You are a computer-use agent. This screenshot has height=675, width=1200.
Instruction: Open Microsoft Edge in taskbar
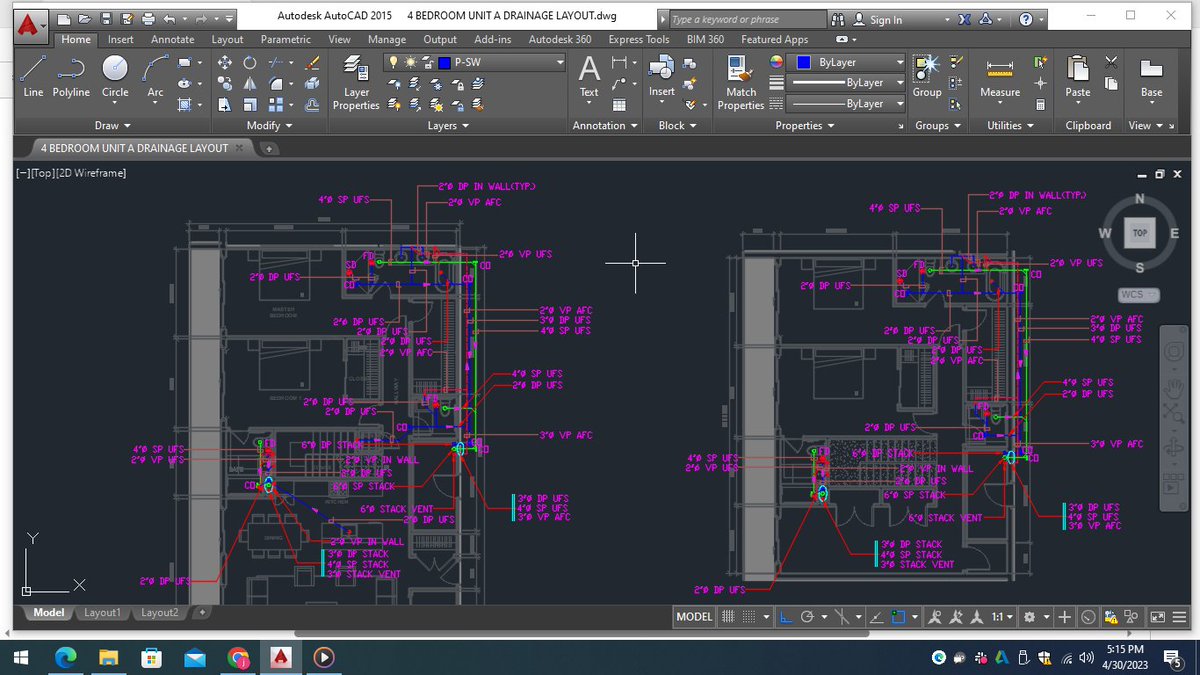pos(65,658)
